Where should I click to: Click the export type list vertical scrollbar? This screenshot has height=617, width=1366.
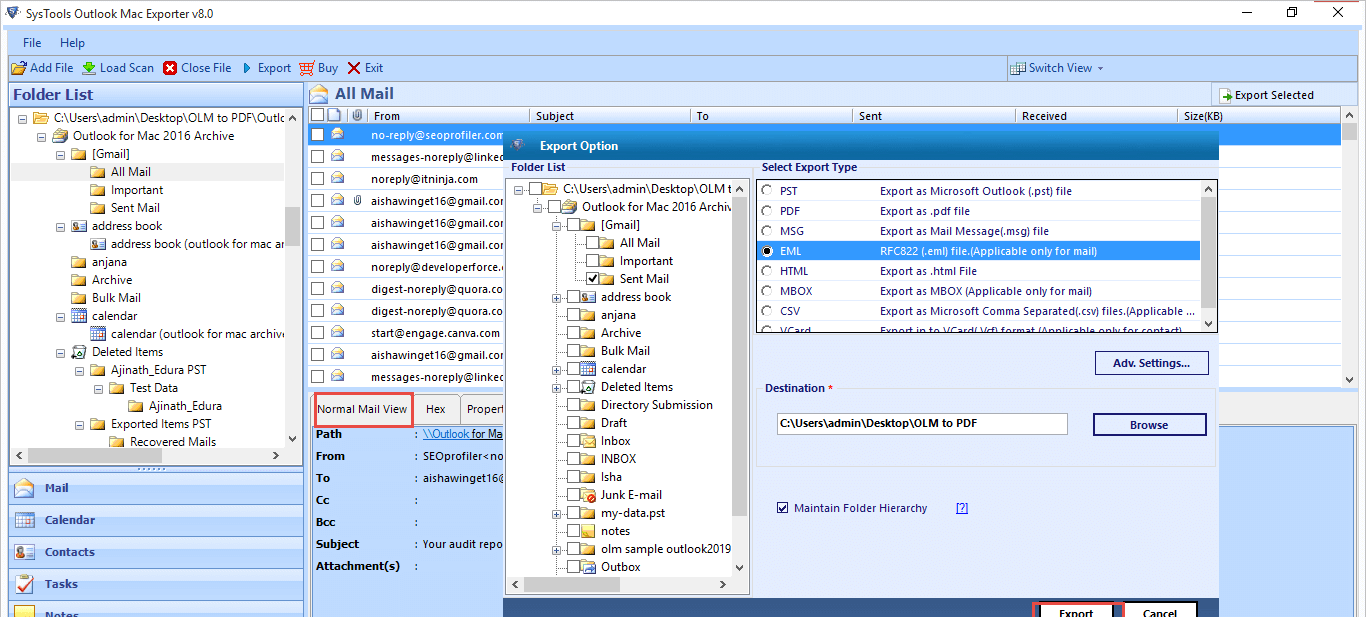tap(1209, 256)
